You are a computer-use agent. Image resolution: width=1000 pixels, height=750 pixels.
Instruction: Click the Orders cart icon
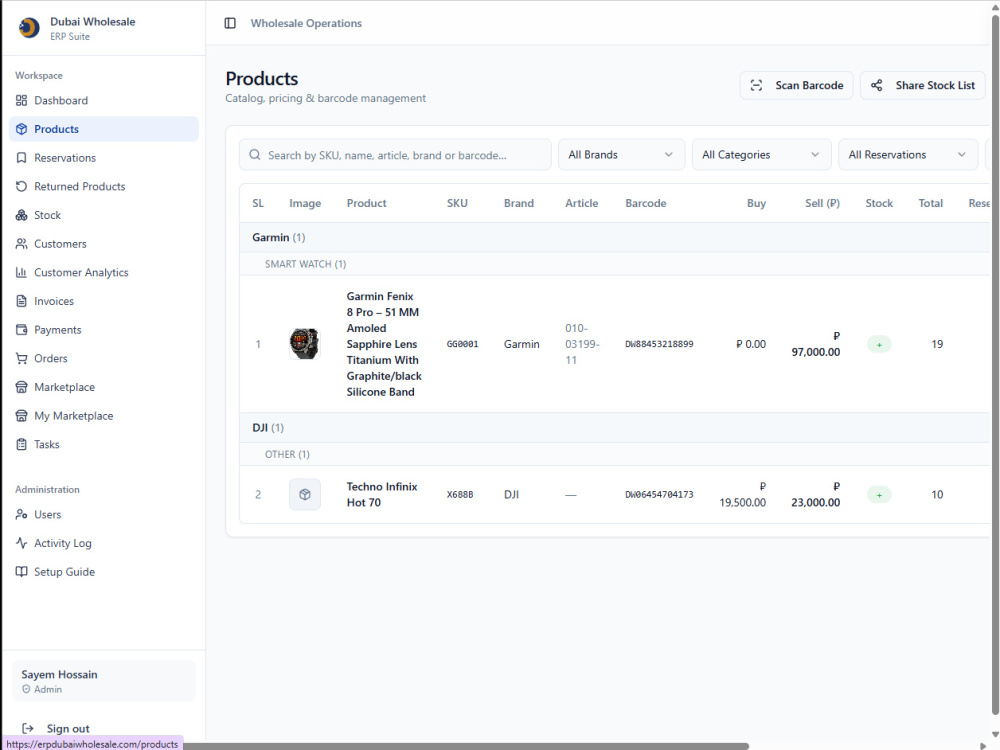(22, 358)
